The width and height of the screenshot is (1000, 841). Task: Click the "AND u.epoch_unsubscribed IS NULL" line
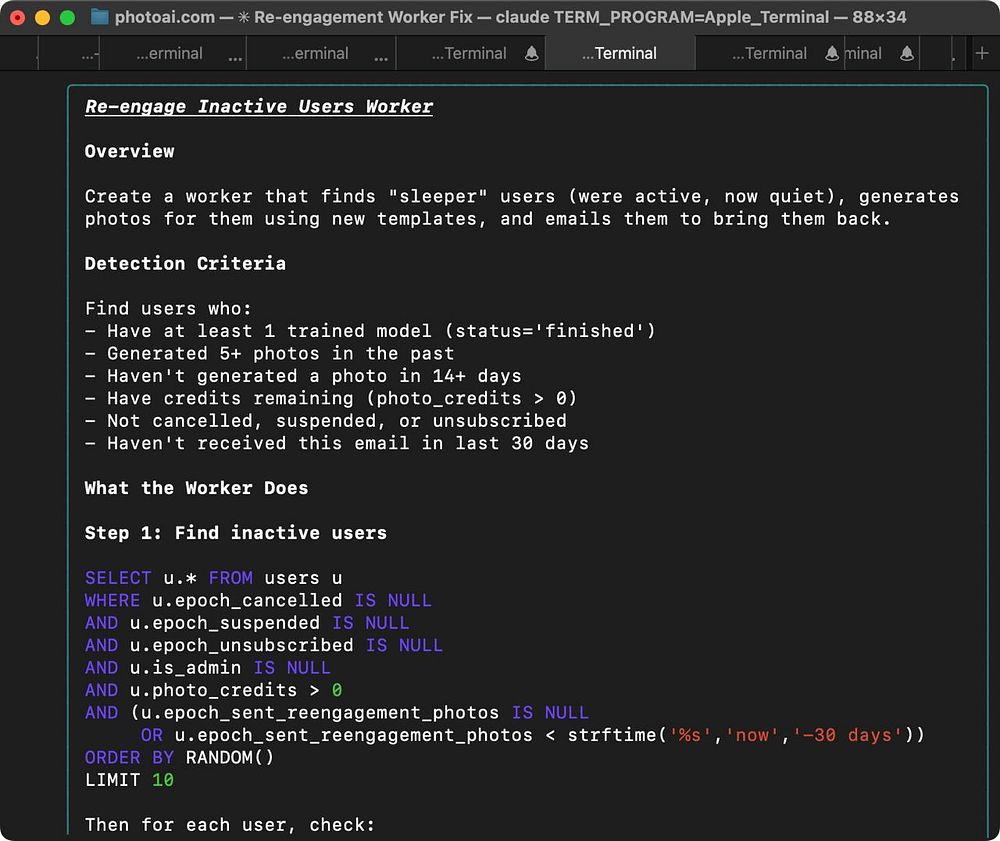[x=263, y=645]
